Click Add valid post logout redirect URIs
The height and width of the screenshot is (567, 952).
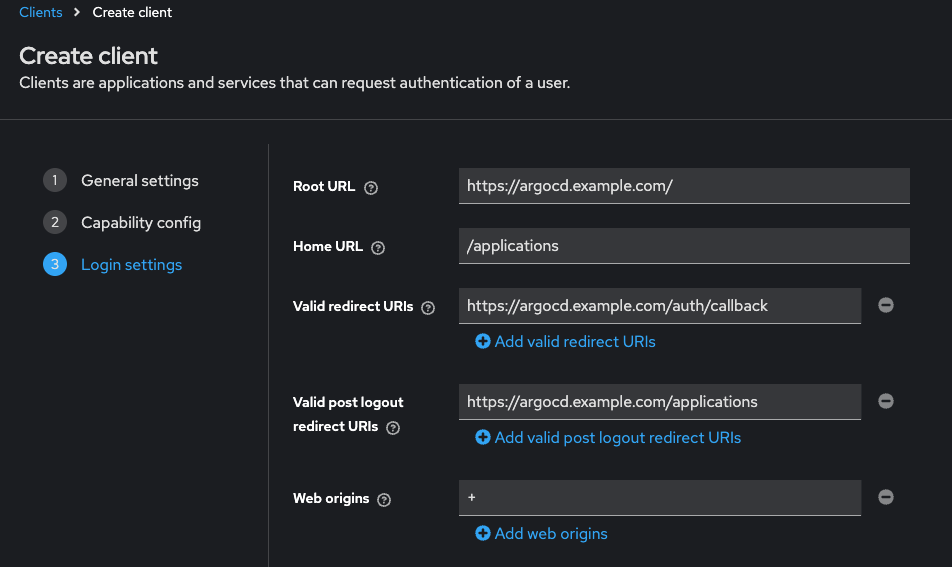(x=608, y=437)
